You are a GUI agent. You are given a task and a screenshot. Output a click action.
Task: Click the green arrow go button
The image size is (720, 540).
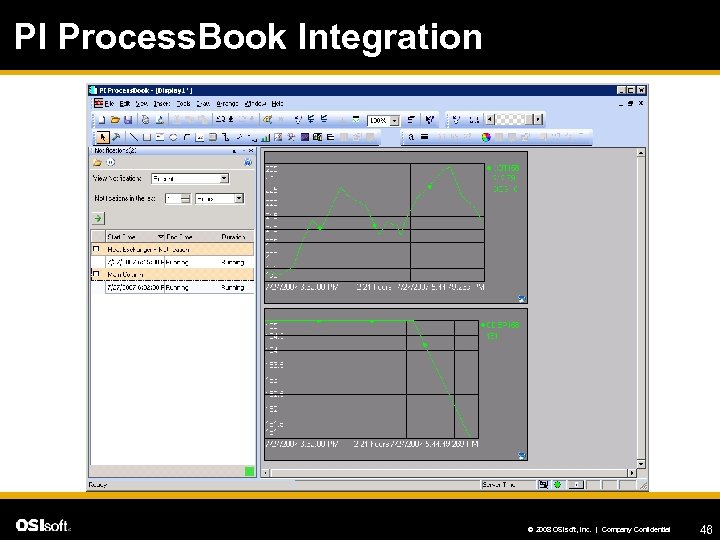click(98, 218)
